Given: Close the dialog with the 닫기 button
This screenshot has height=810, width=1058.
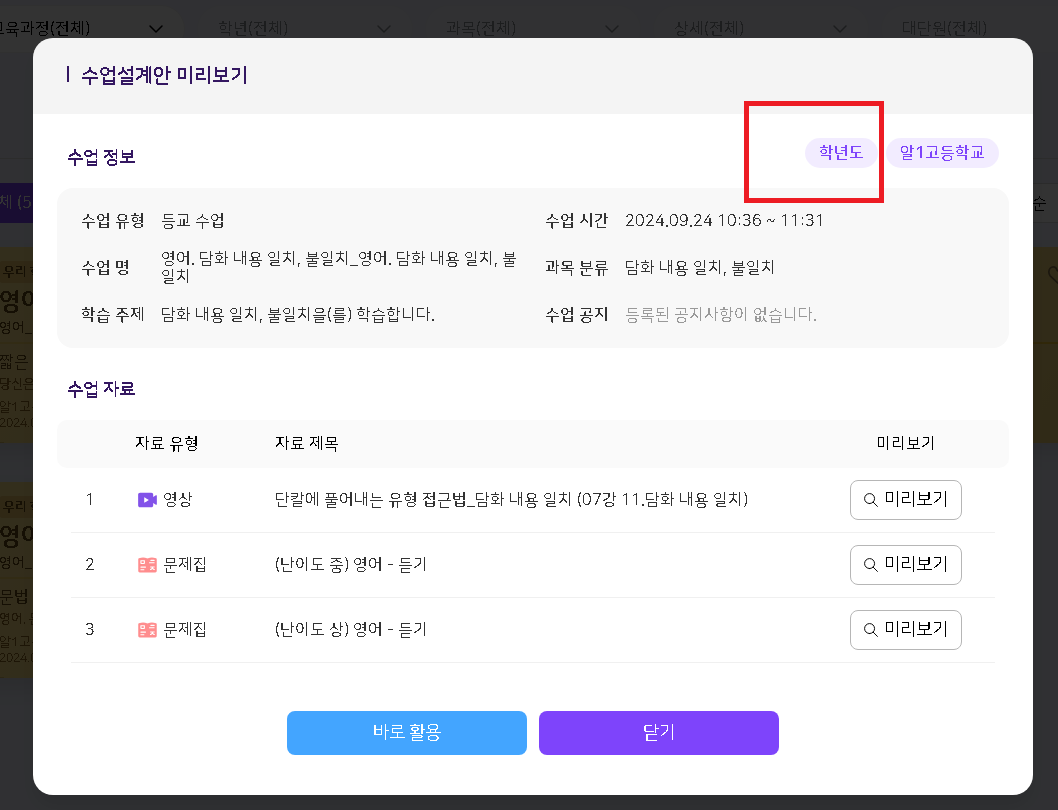Looking at the screenshot, I should pyautogui.click(x=658, y=732).
